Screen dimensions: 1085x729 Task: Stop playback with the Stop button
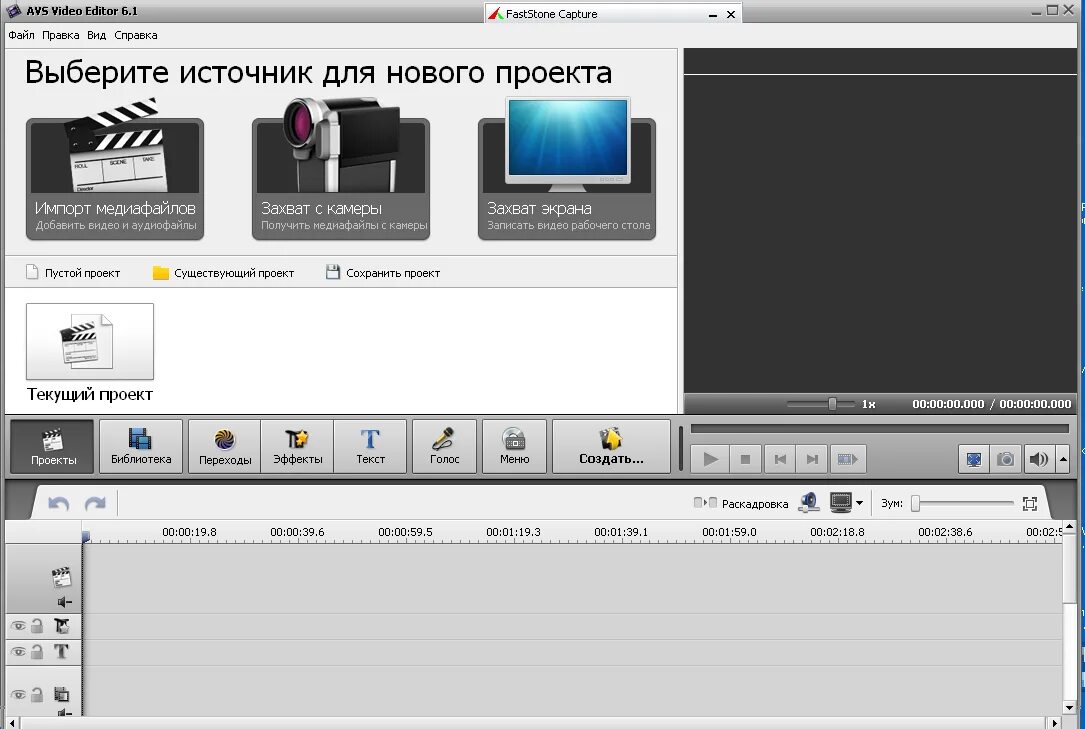pyautogui.click(x=745, y=459)
